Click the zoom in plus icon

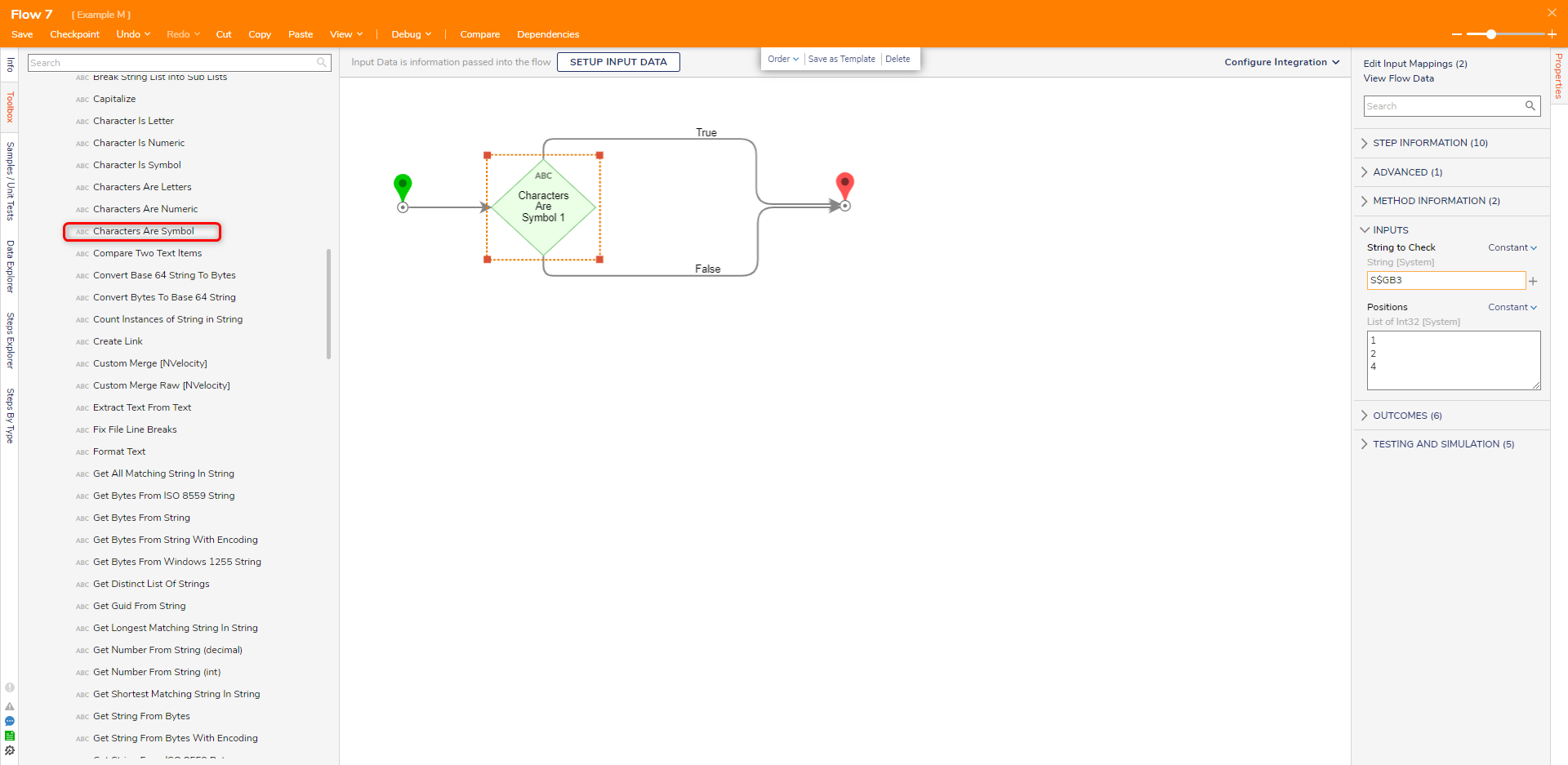click(1552, 34)
